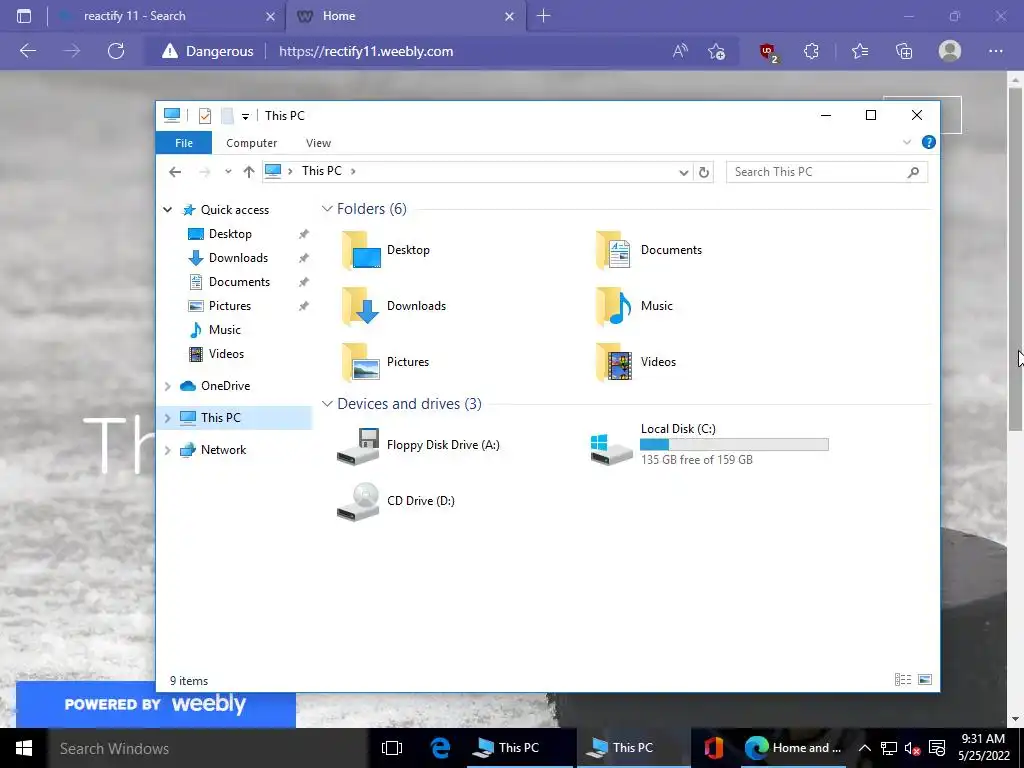1024x768 pixels.
Task: Refresh the This PC address bar
Action: point(703,172)
